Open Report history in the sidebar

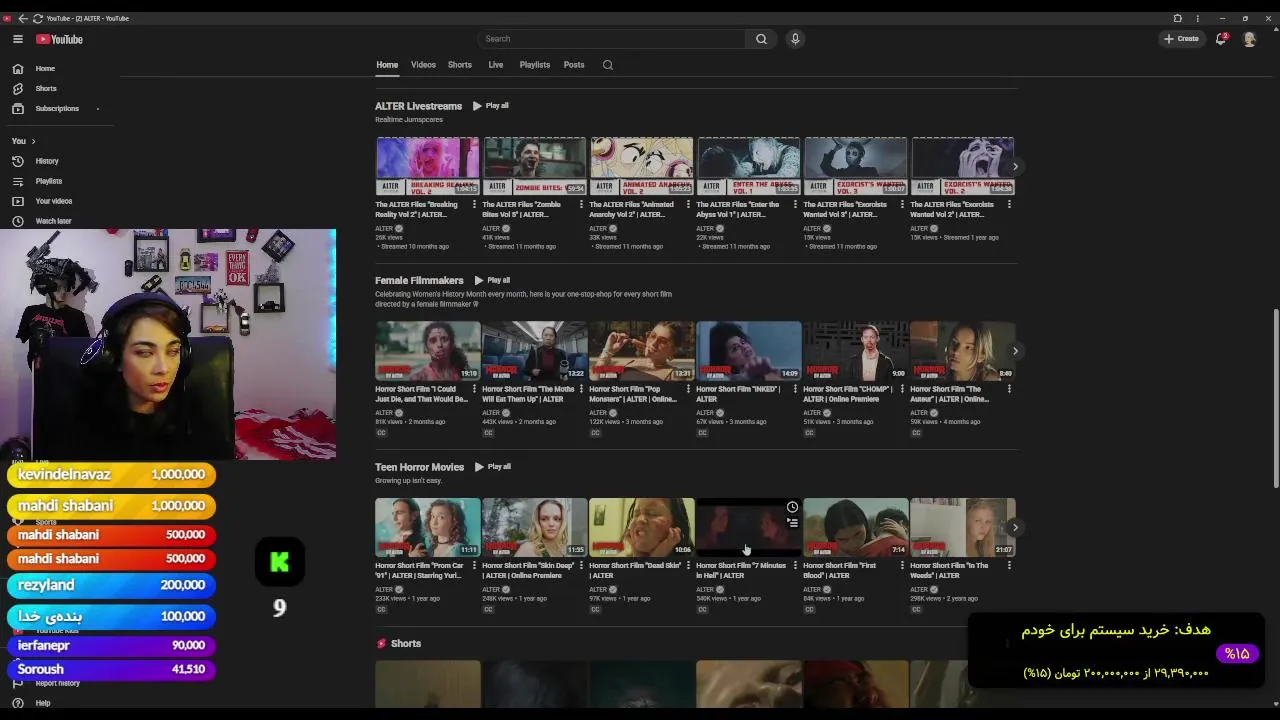57,683
